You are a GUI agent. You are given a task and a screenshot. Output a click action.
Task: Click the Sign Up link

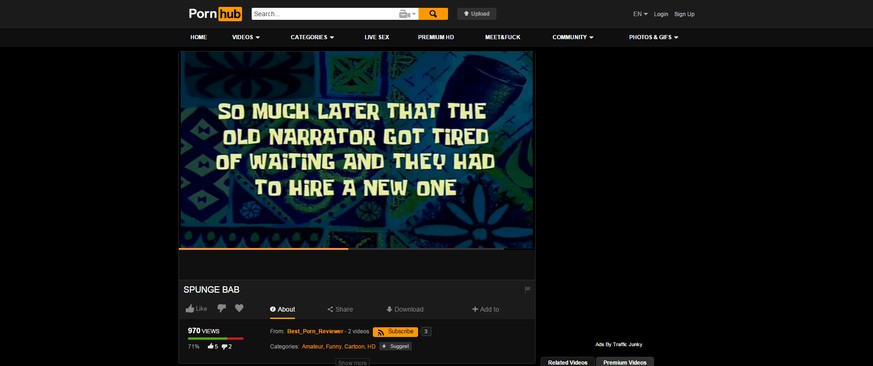(x=684, y=14)
